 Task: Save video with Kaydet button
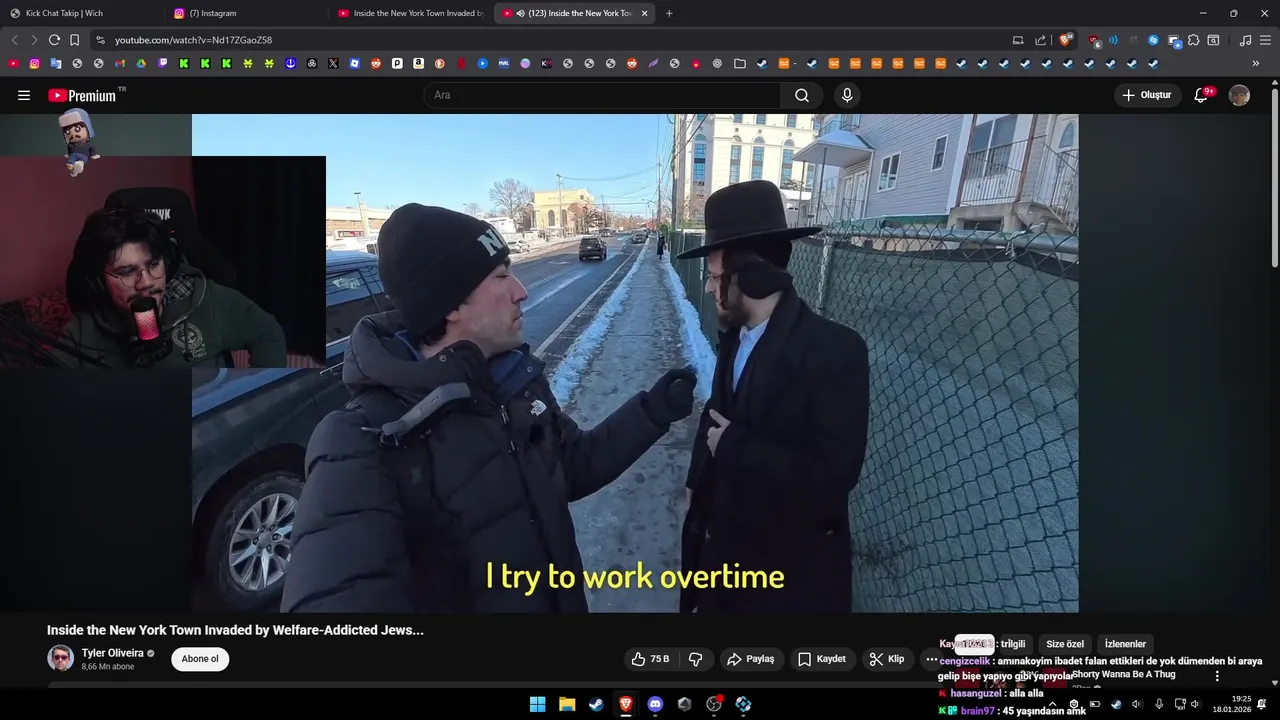point(822,659)
